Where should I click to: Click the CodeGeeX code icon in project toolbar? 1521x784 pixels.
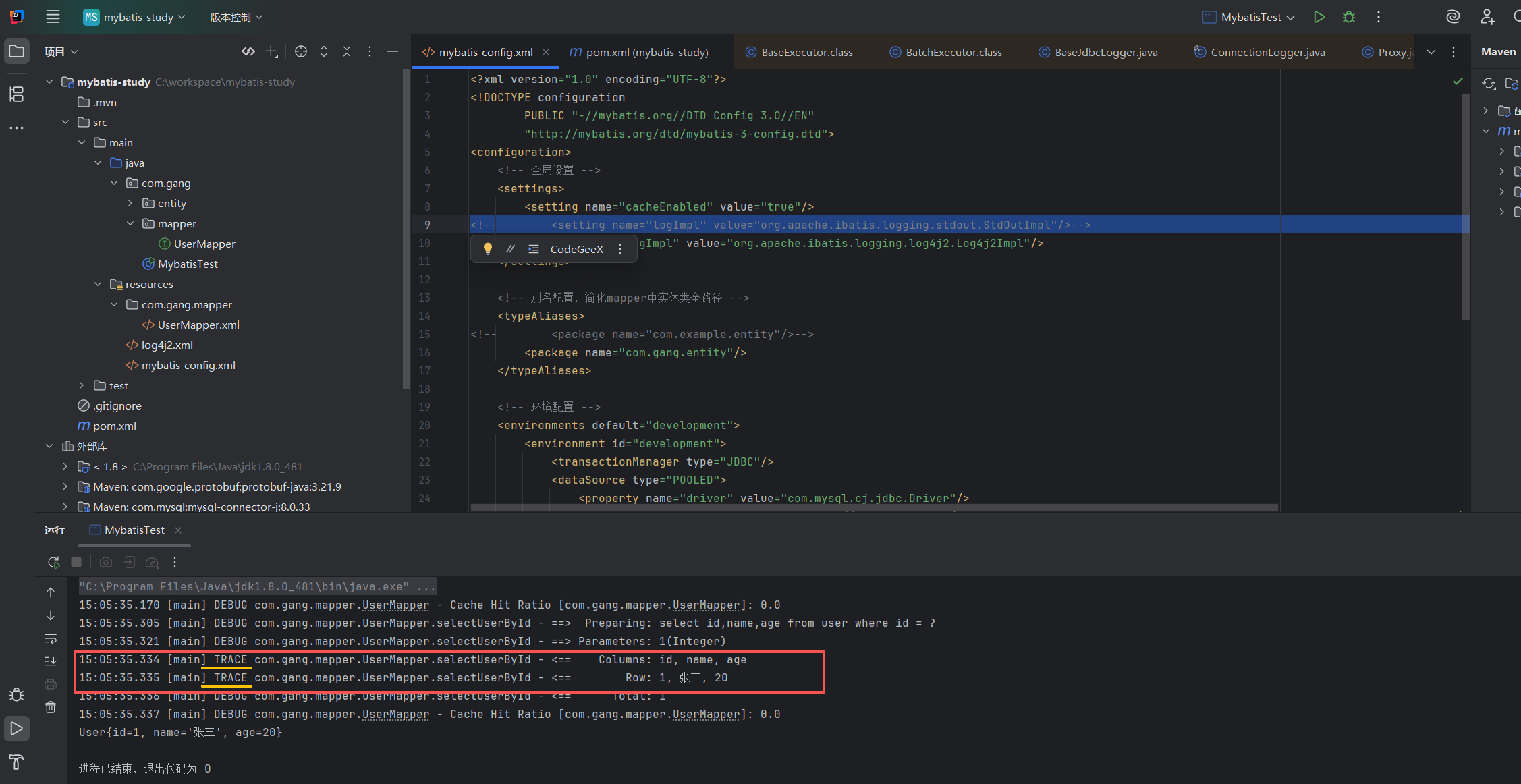(248, 51)
